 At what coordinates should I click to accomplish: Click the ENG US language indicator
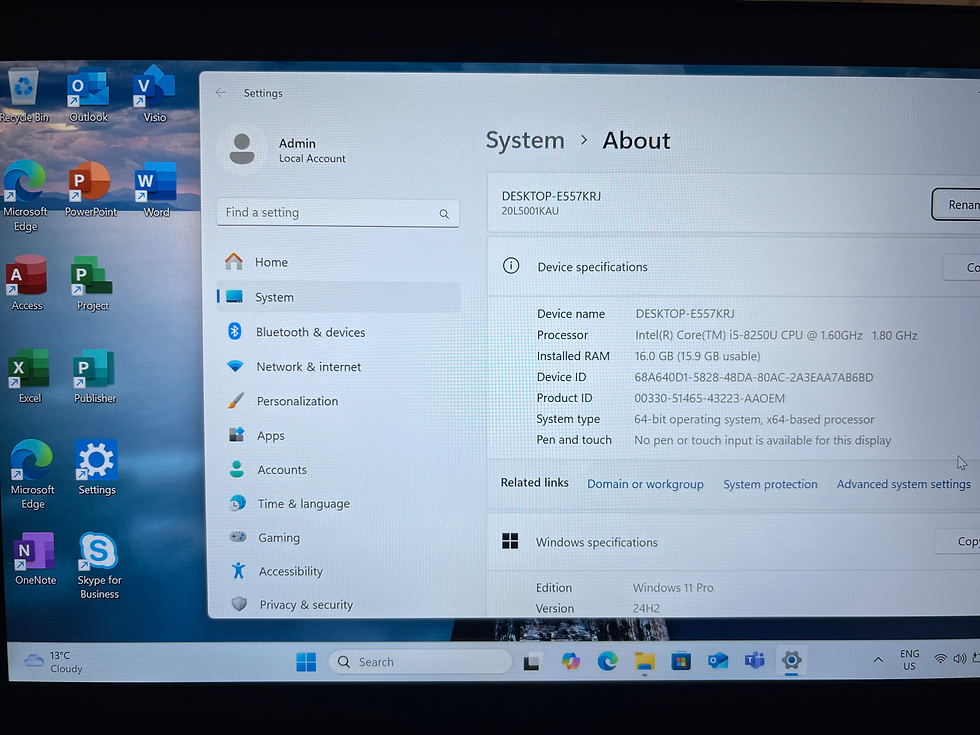click(x=909, y=659)
